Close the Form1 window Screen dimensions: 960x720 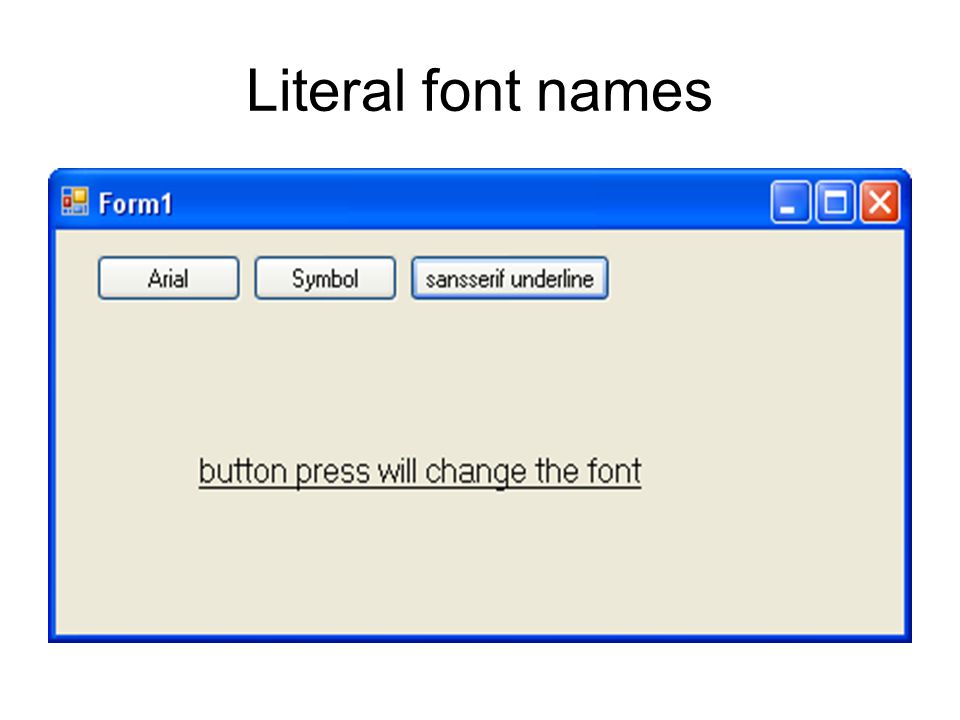(880, 202)
